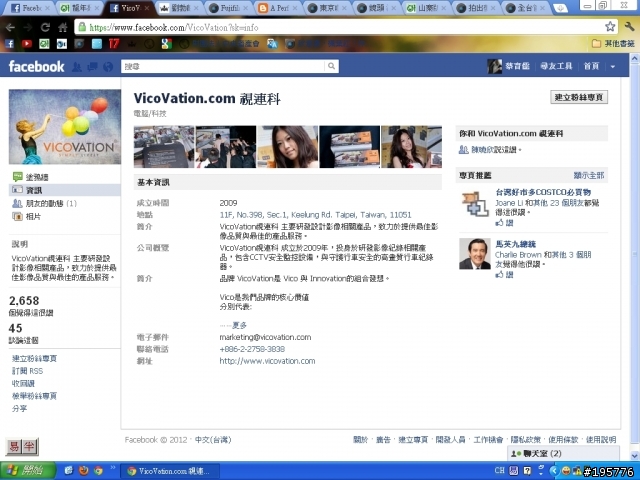Screen dimensions: 640x480
Task: Expand the 聊天室 (2) chat bar
Action: click(x=563, y=453)
